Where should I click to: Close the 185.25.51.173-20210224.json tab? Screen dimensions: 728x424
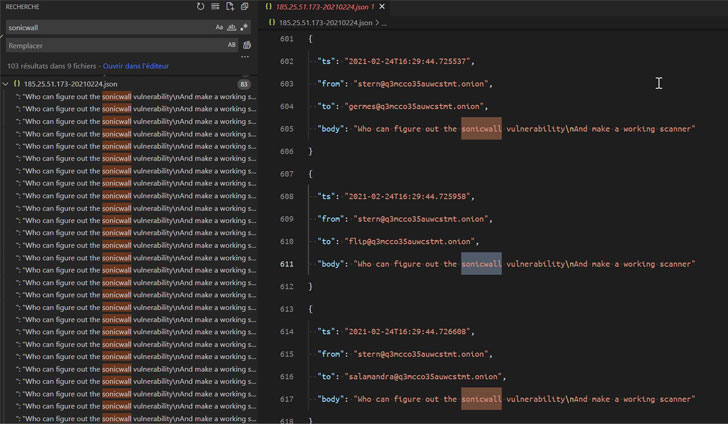click(x=382, y=7)
